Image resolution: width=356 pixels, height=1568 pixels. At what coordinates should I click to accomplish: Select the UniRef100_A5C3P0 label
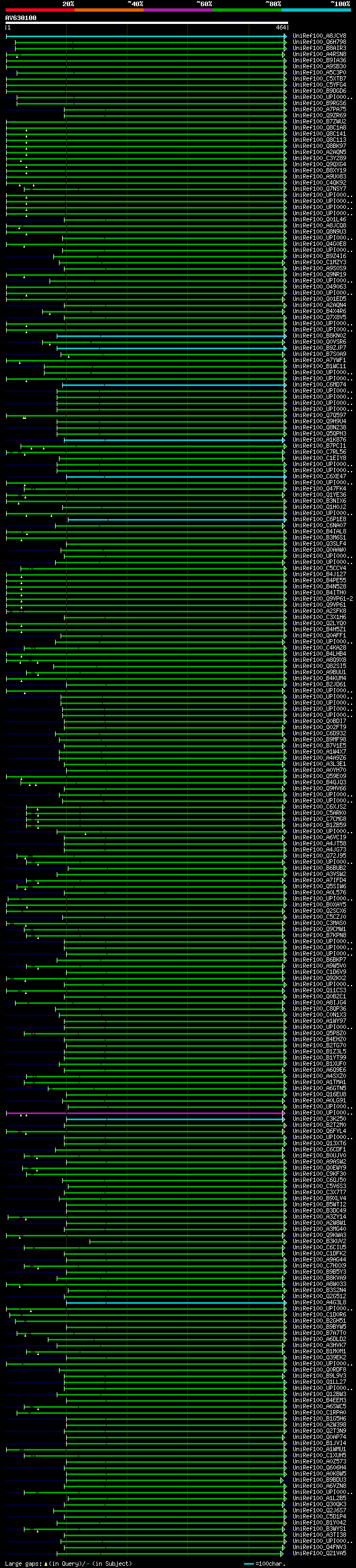coord(319,72)
